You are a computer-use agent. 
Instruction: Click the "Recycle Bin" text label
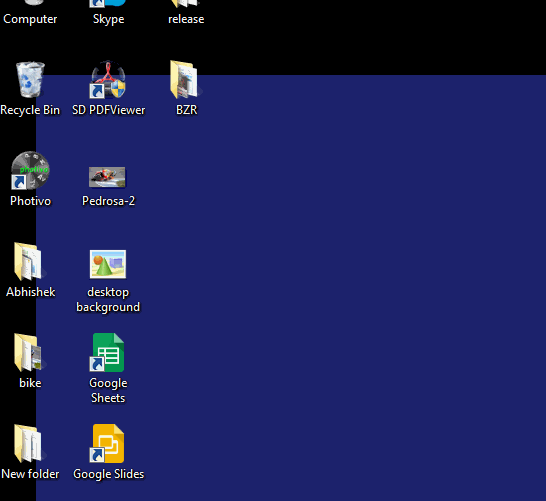click(30, 110)
